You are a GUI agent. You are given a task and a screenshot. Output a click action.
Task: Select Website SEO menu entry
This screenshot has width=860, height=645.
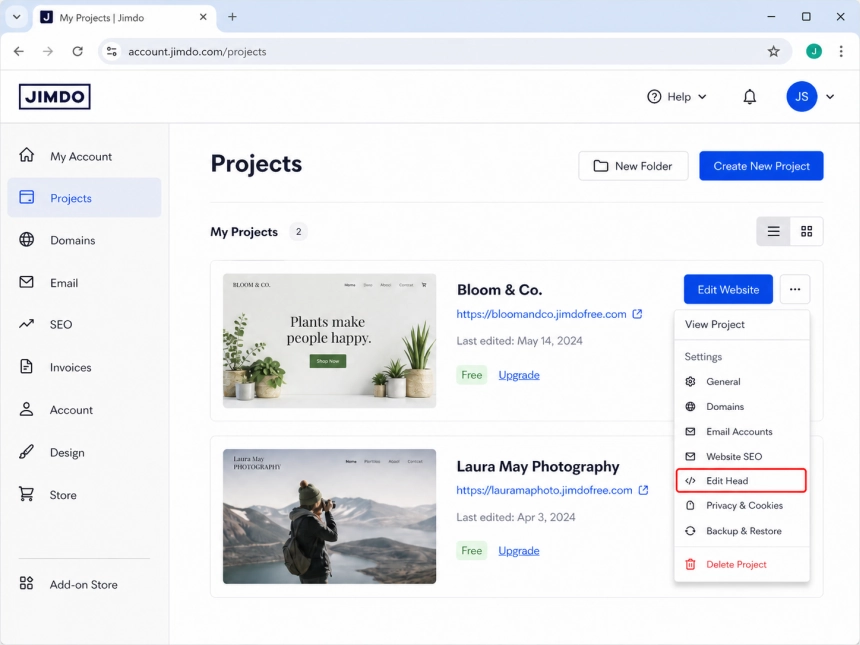(742, 456)
